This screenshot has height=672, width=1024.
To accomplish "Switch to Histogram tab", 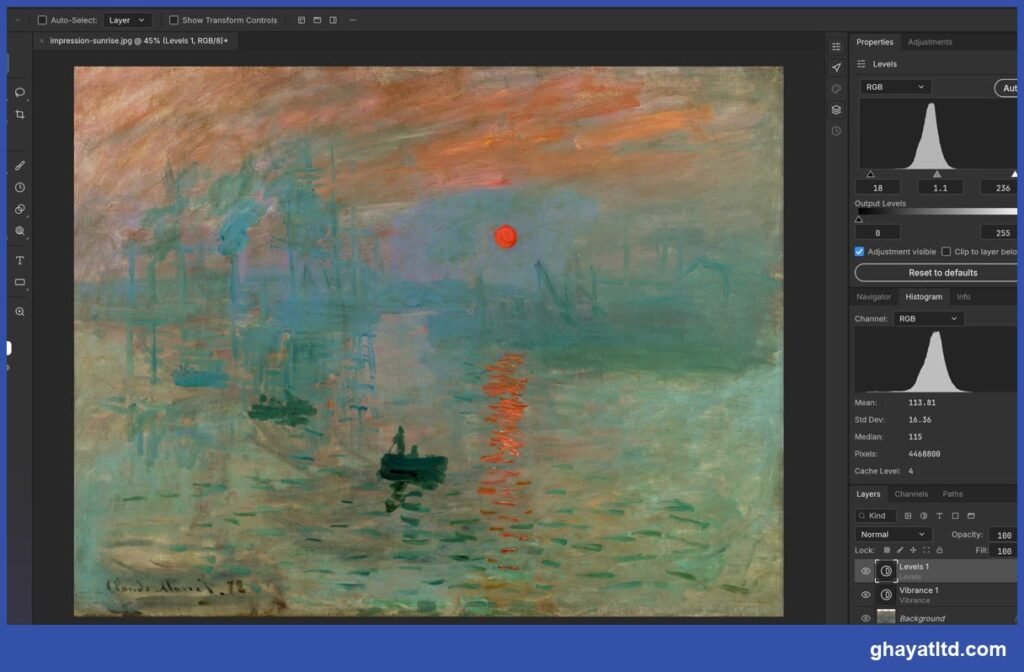I will tap(923, 296).
